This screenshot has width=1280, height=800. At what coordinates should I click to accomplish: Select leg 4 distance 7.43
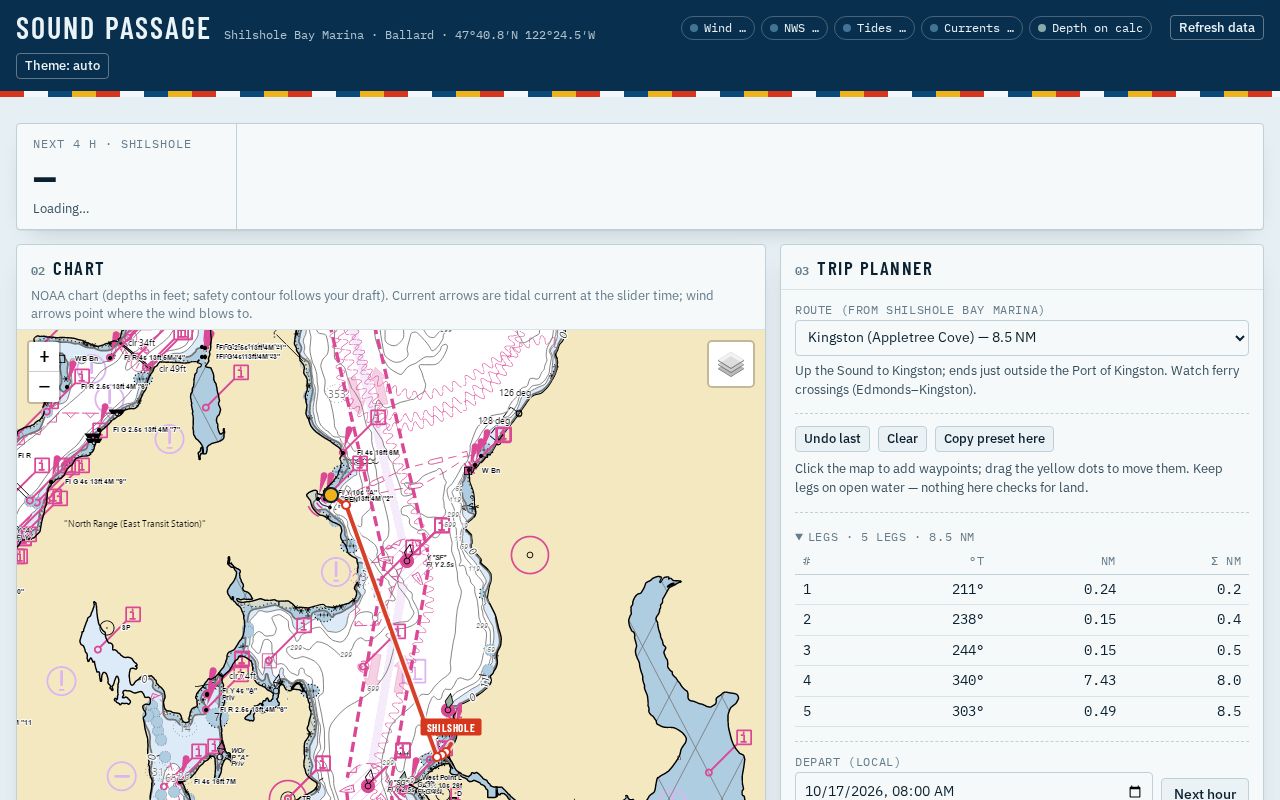(1099, 681)
